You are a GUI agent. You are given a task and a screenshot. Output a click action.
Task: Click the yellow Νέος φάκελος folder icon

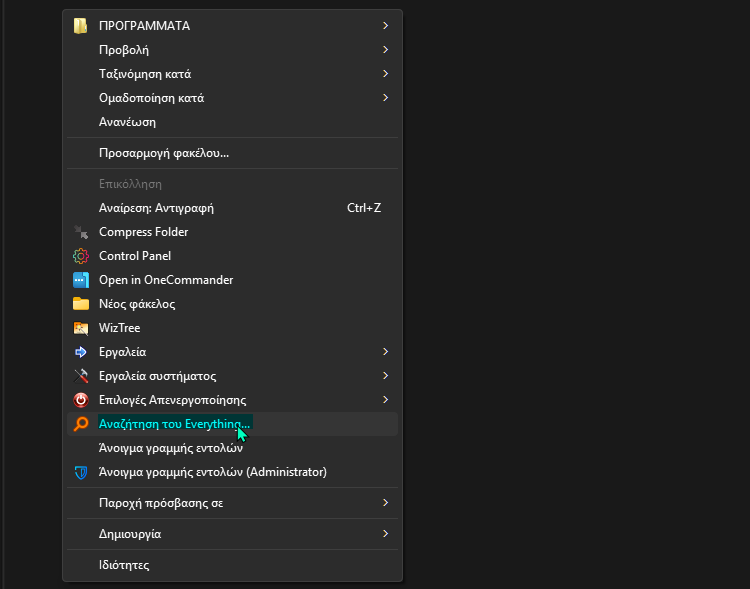(81, 304)
